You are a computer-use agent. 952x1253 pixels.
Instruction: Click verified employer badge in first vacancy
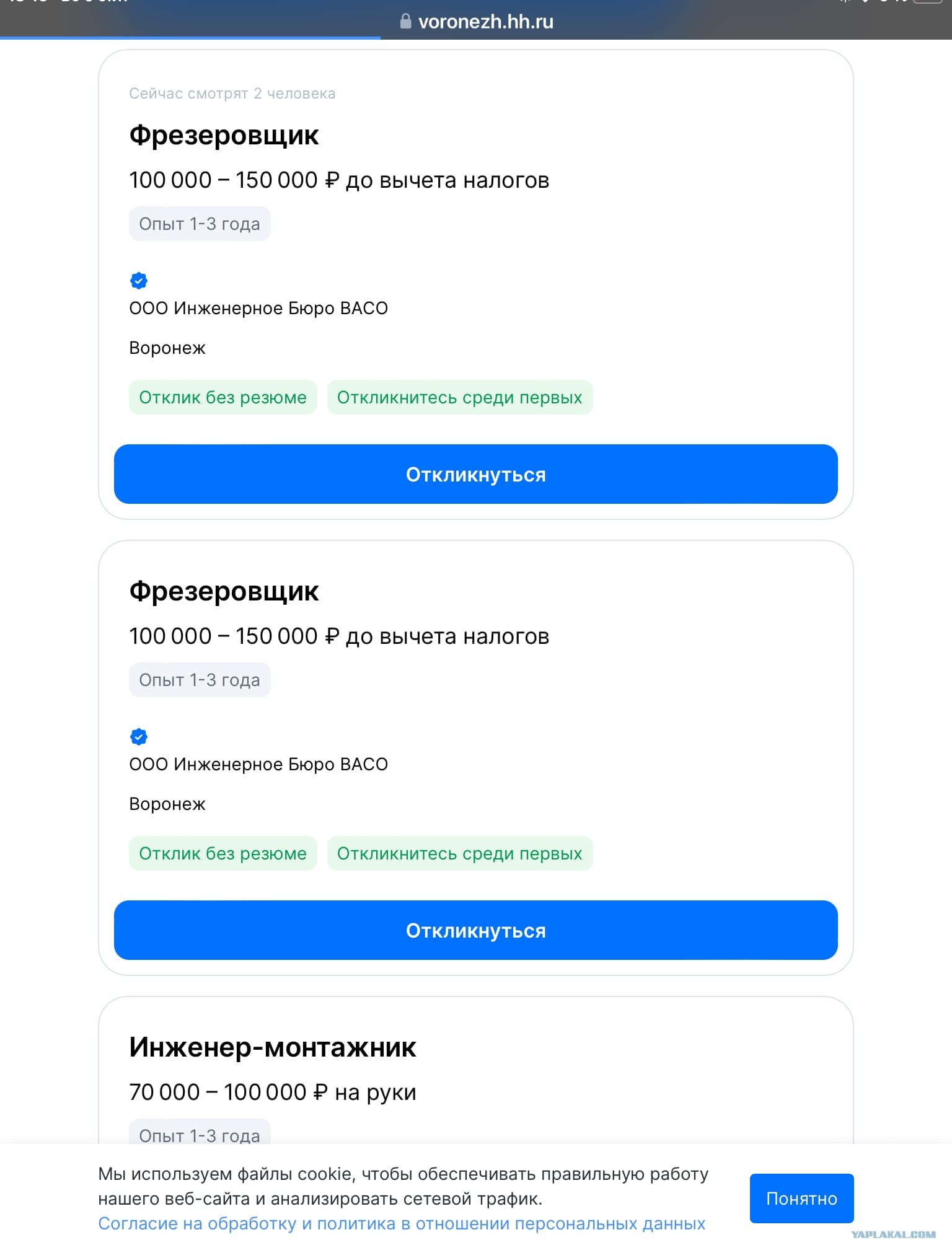tap(139, 281)
